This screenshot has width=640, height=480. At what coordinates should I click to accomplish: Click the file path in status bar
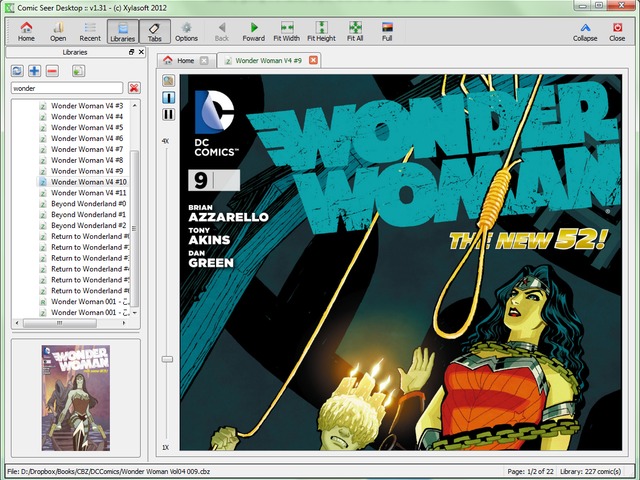pyautogui.click(x=109, y=471)
